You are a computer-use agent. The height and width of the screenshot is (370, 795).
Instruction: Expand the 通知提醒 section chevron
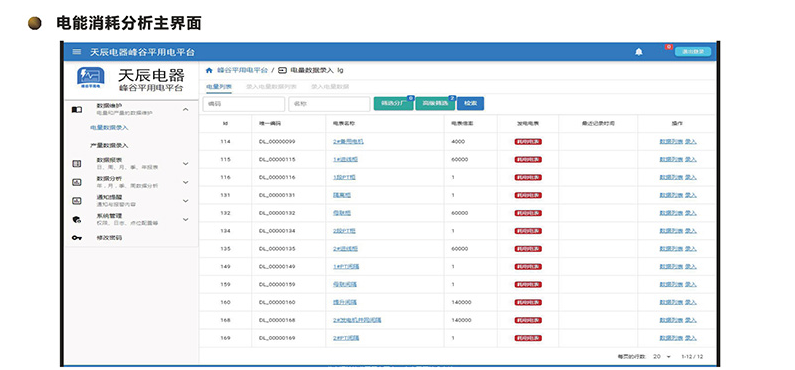pyautogui.click(x=186, y=201)
